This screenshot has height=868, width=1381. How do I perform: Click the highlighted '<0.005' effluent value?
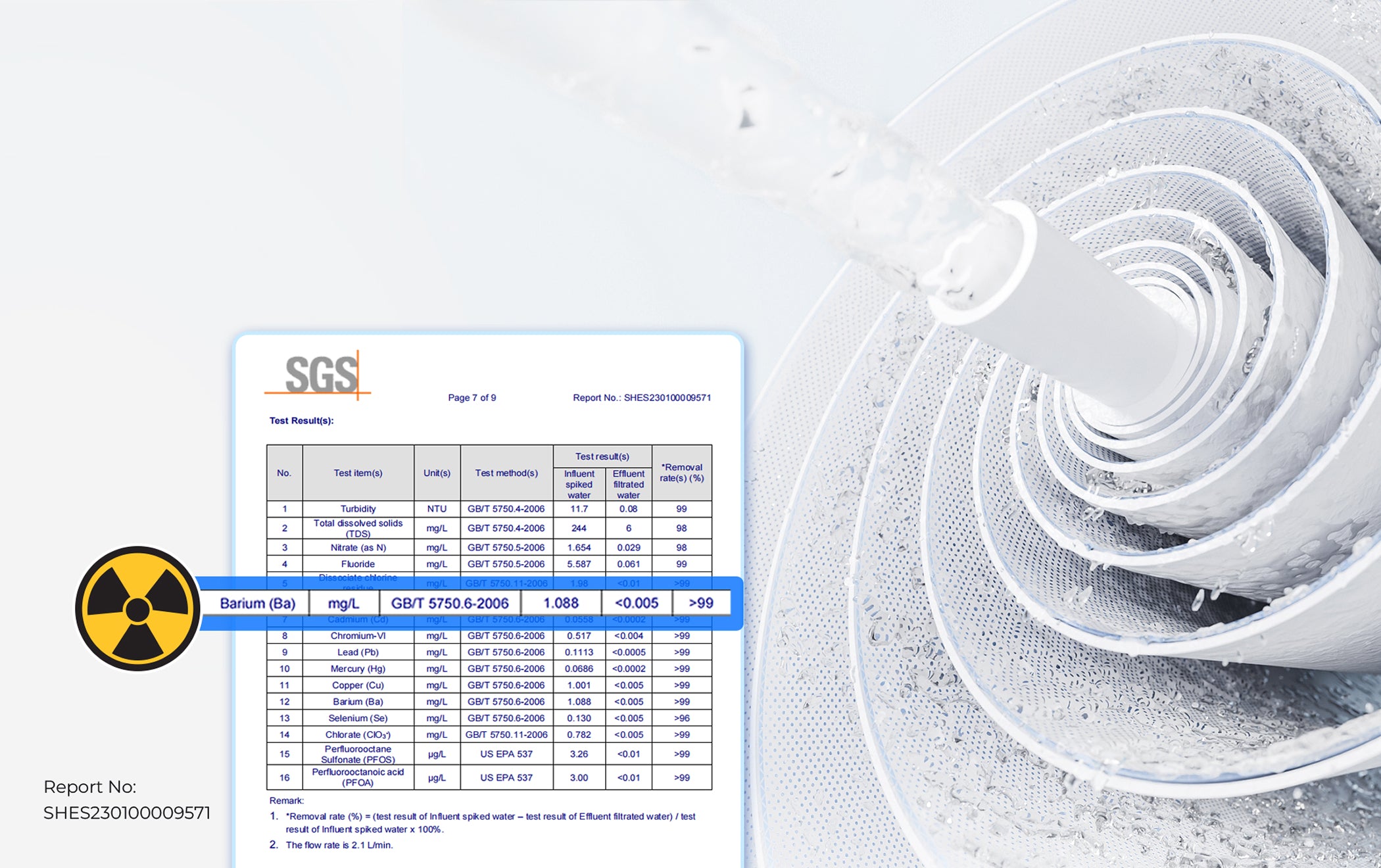pos(637,603)
